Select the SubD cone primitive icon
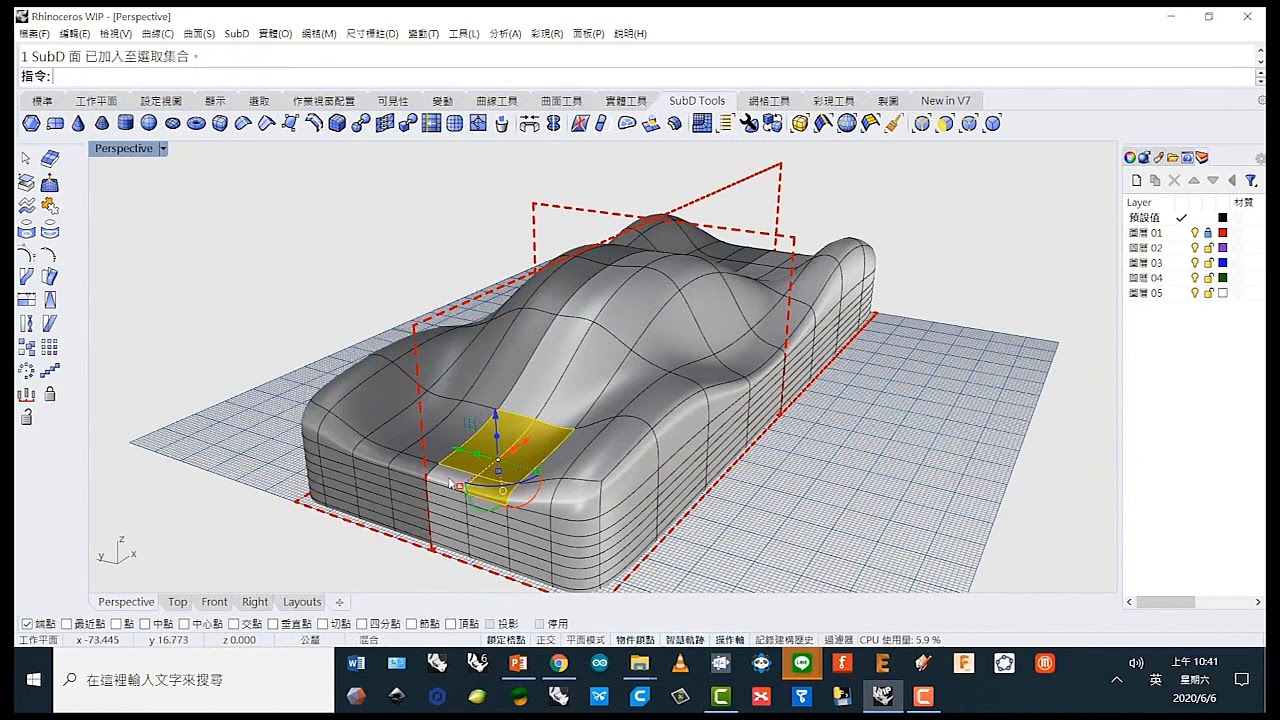This screenshot has height=720, width=1280. pos(78,123)
